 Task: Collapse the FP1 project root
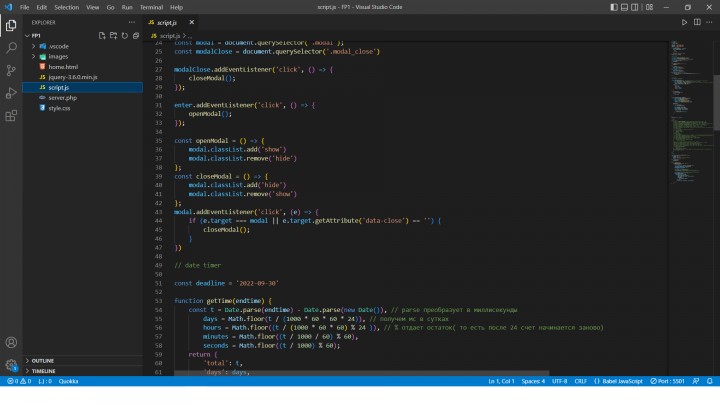pos(27,35)
